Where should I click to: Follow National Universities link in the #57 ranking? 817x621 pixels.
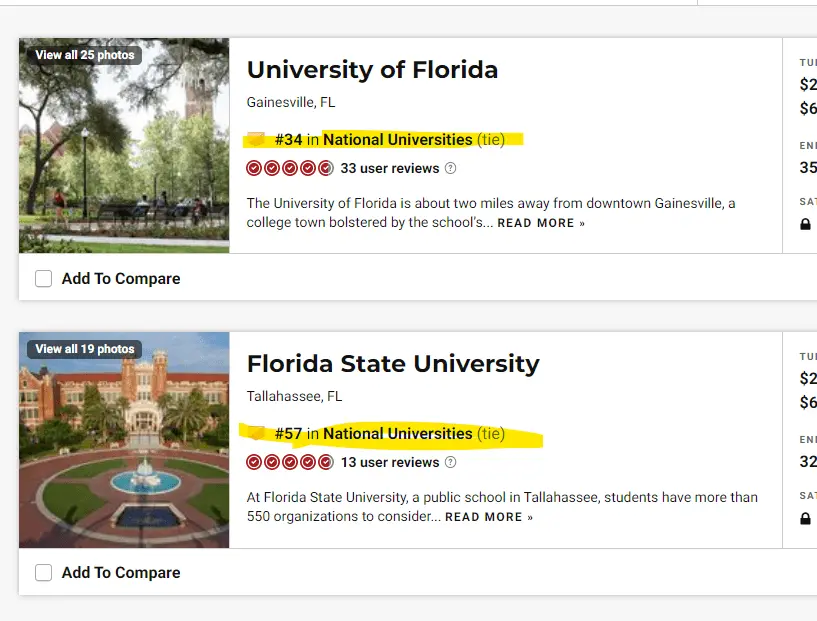pos(397,433)
